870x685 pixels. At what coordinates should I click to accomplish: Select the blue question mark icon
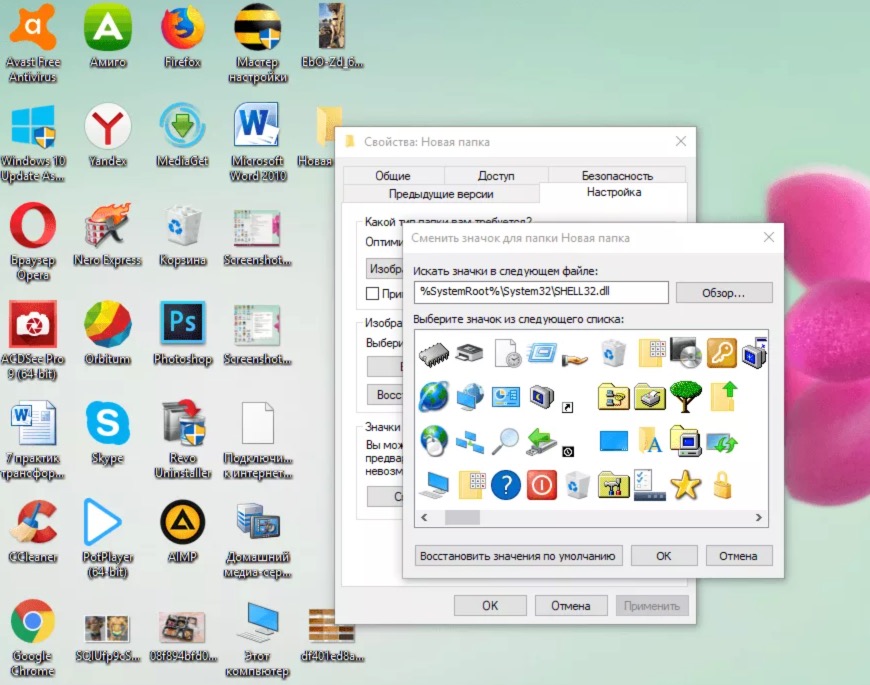pos(505,485)
